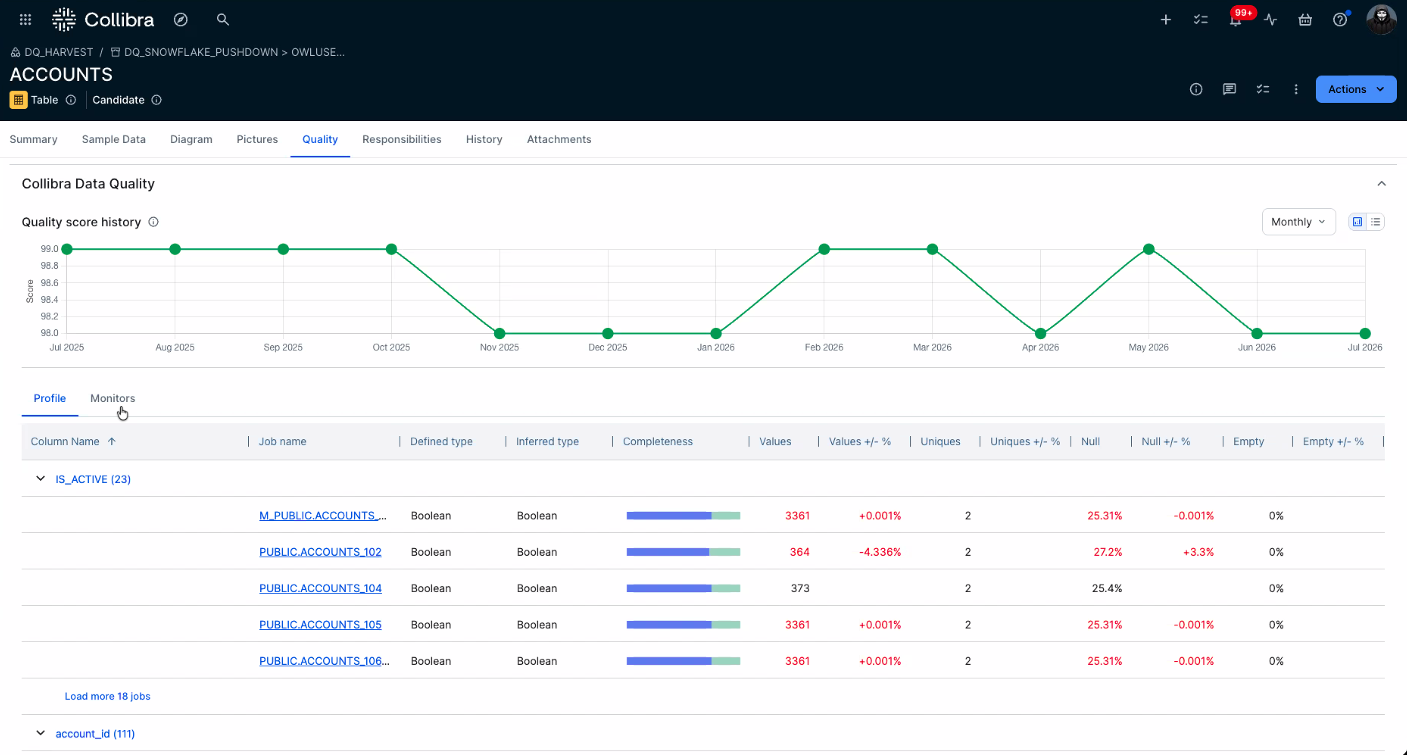
Task: Switch to chart view toggle
Action: 1357,222
